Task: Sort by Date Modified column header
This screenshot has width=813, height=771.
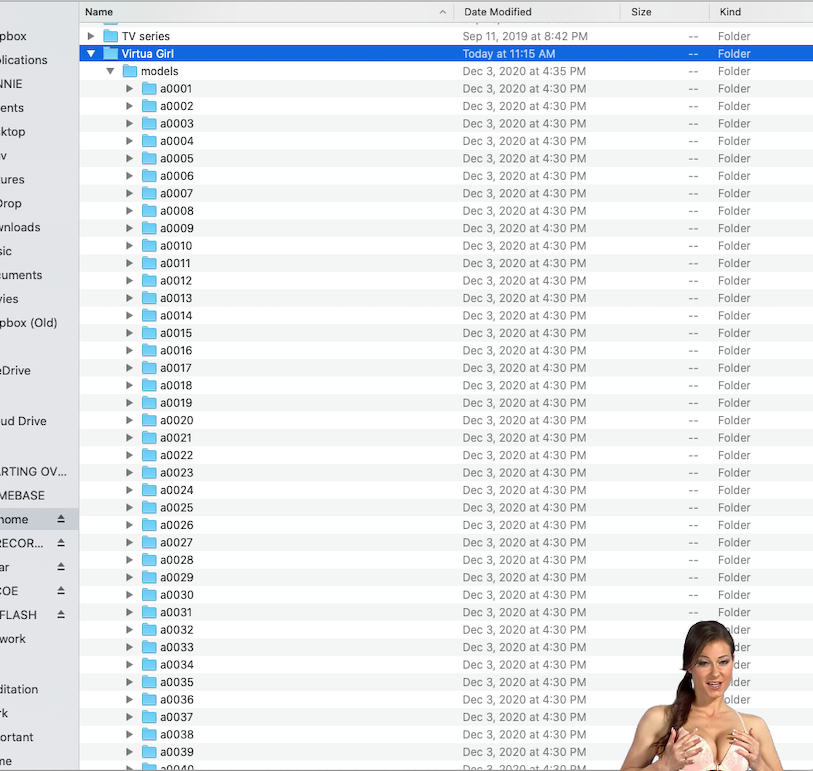Action: (497, 12)
